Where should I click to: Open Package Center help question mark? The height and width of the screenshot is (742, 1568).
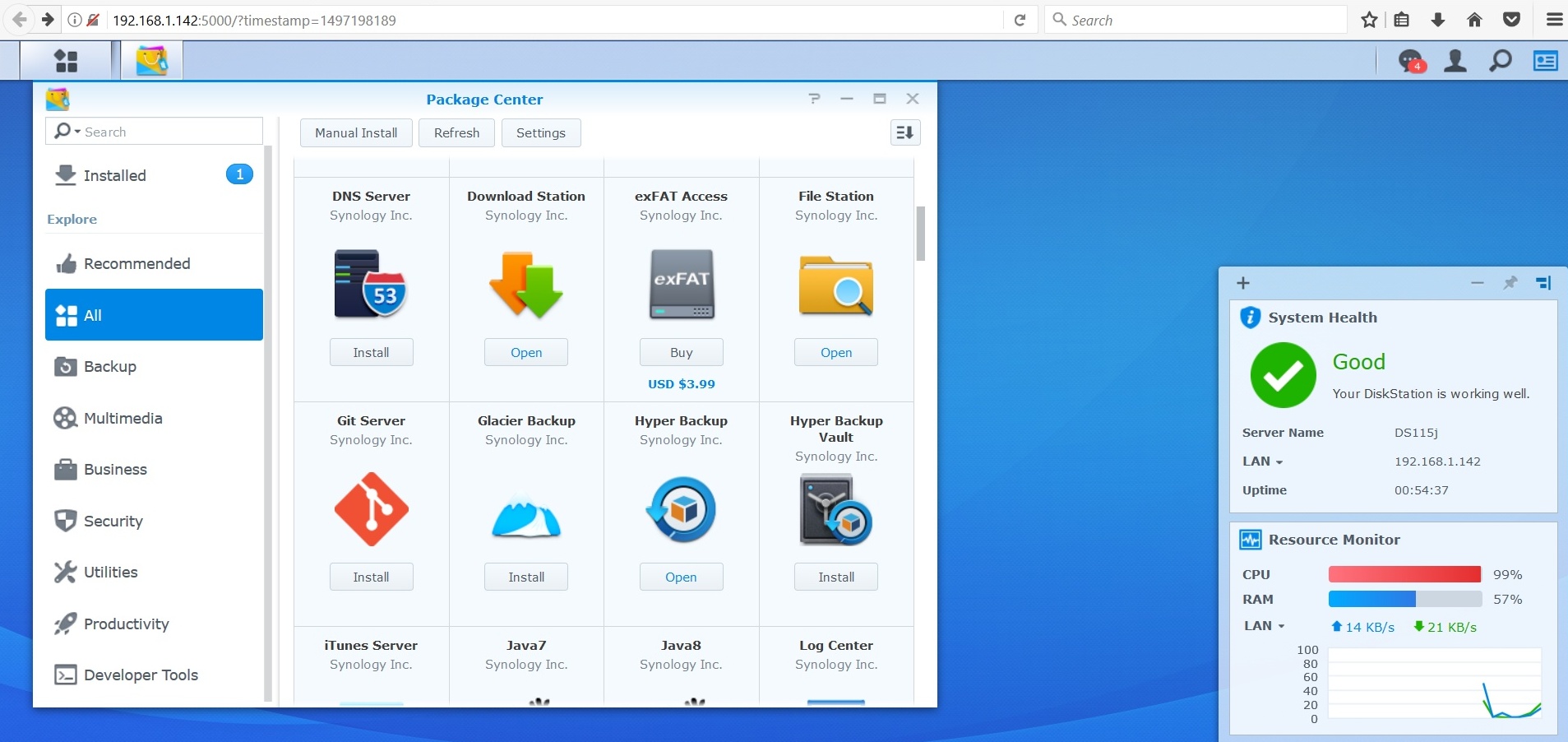tap(814, 99)
